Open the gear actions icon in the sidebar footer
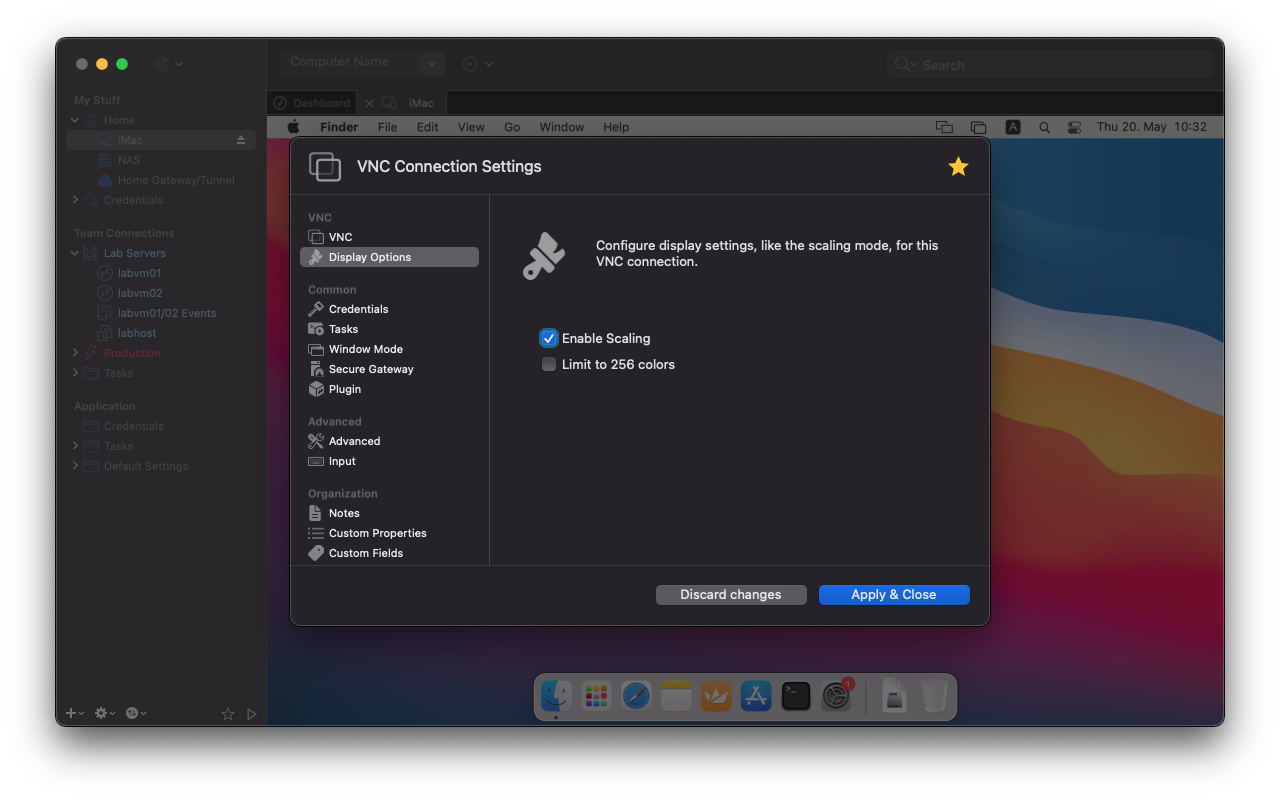Screen dimensions: 1280x800 tap(101, 713)
